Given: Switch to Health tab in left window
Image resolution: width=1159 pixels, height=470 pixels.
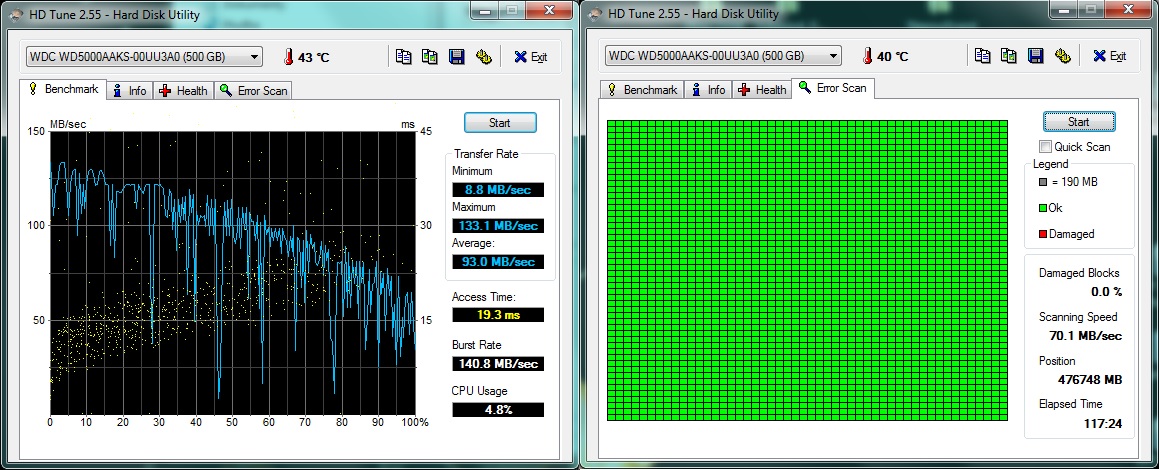Looking at the screenshot, I should (183, 91).
